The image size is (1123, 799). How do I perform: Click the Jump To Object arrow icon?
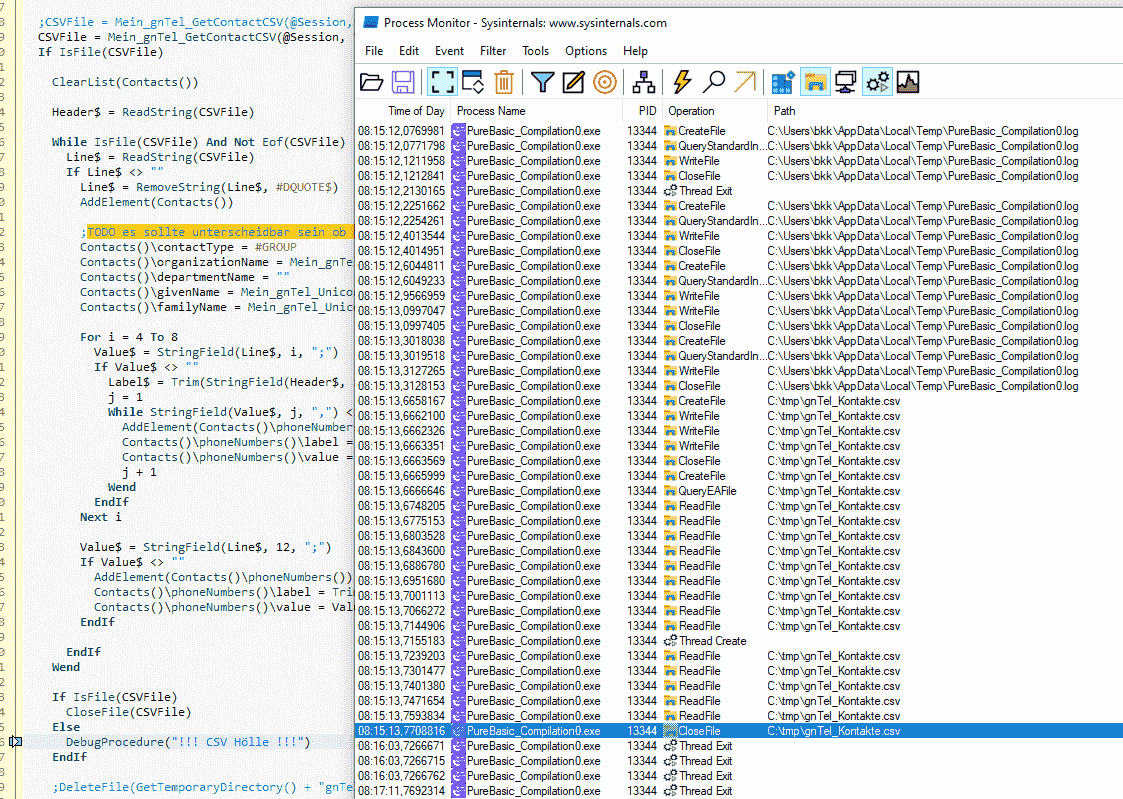[745, 82]
